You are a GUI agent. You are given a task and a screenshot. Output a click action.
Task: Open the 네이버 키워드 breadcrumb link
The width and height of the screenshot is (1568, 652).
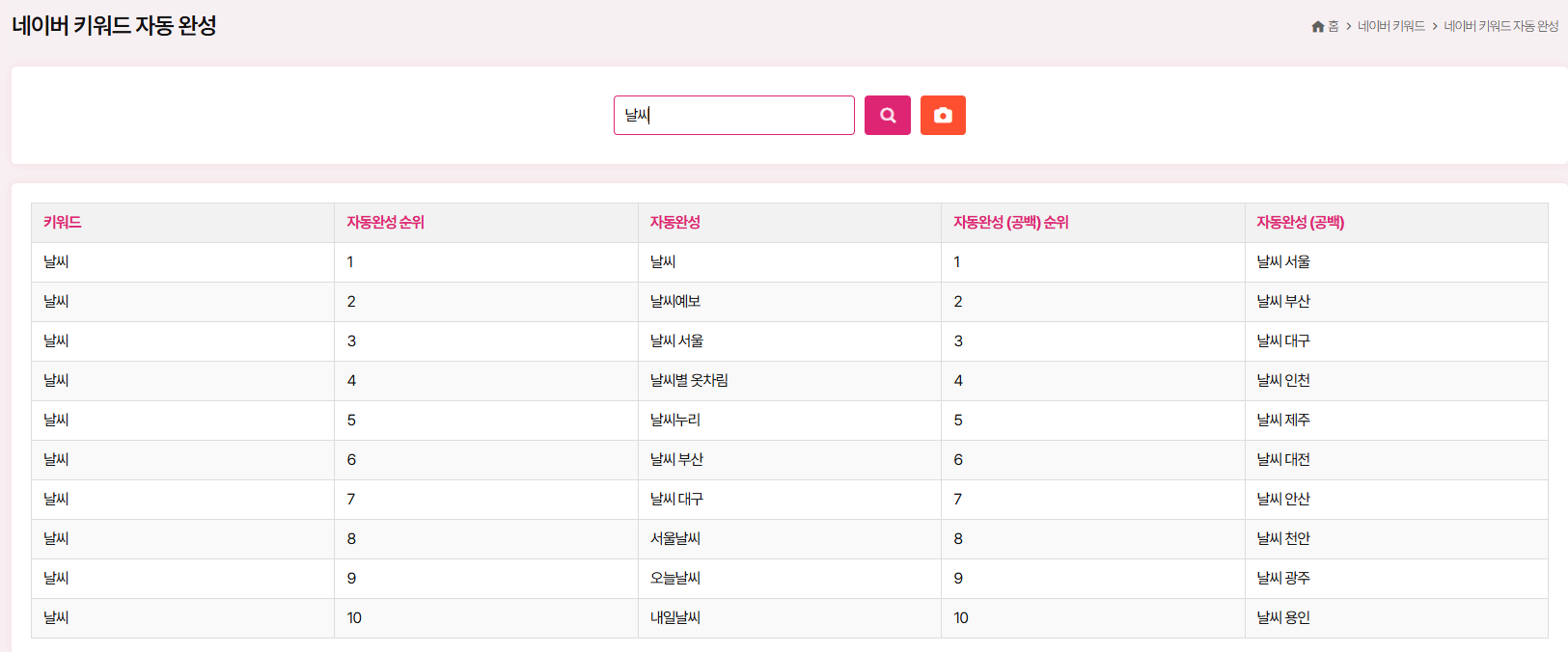(1390, 26)
